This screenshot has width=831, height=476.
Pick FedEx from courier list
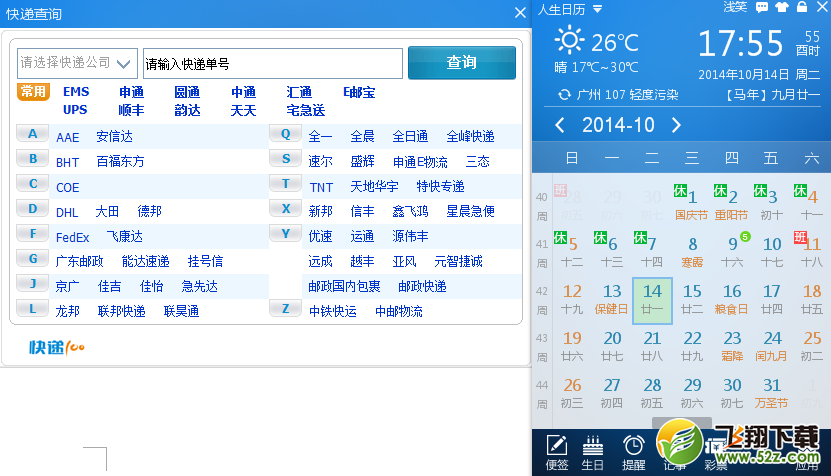[x=73, y=237]
